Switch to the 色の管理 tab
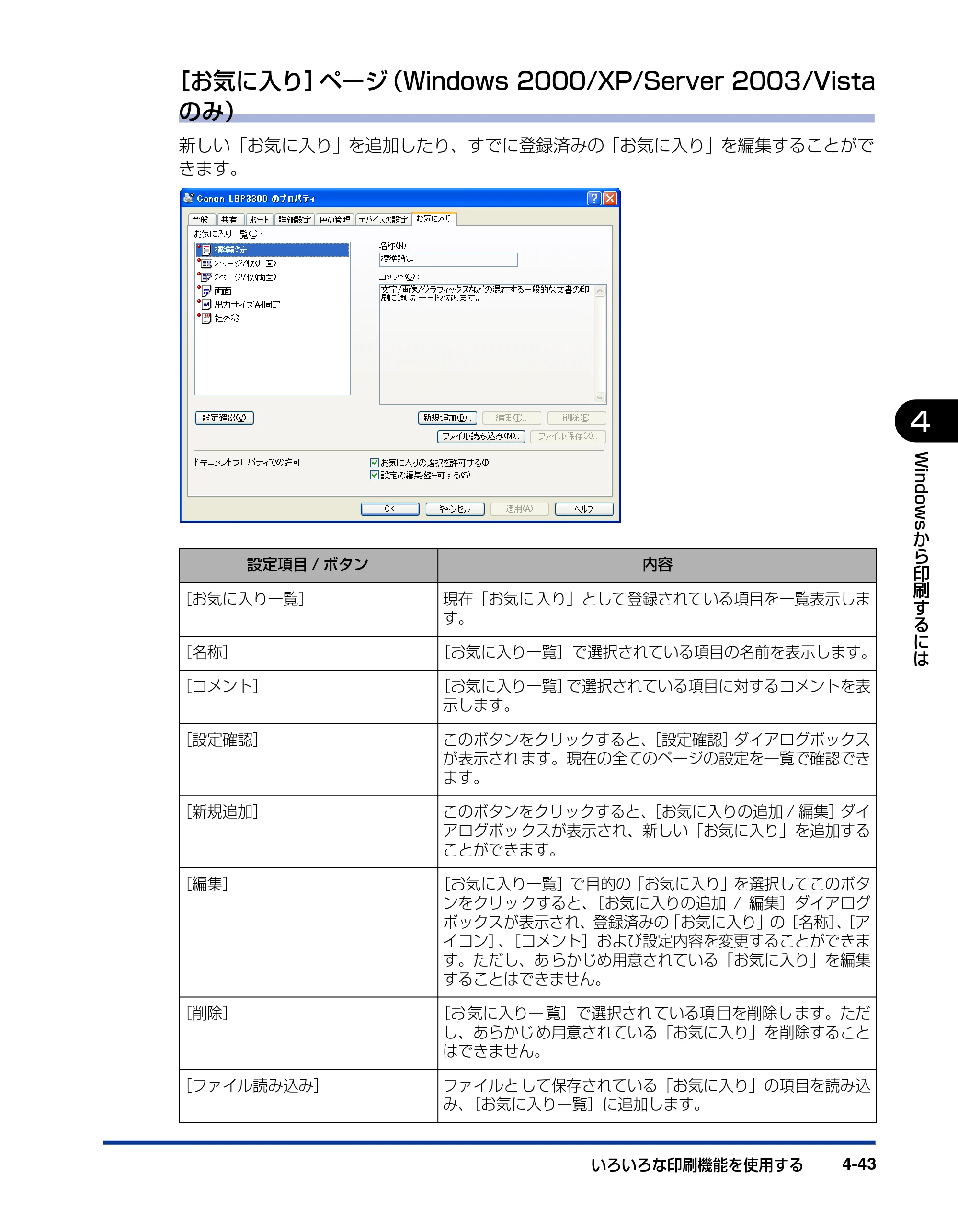This screenshot has height=1232, width=958. (334, 219)
